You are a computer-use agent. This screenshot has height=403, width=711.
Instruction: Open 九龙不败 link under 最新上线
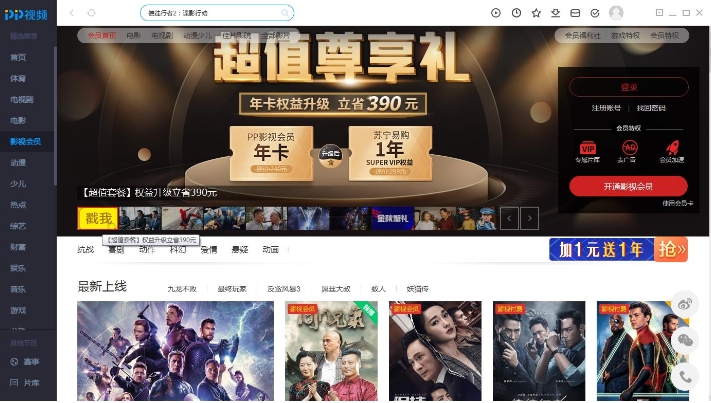coord(182,289)
